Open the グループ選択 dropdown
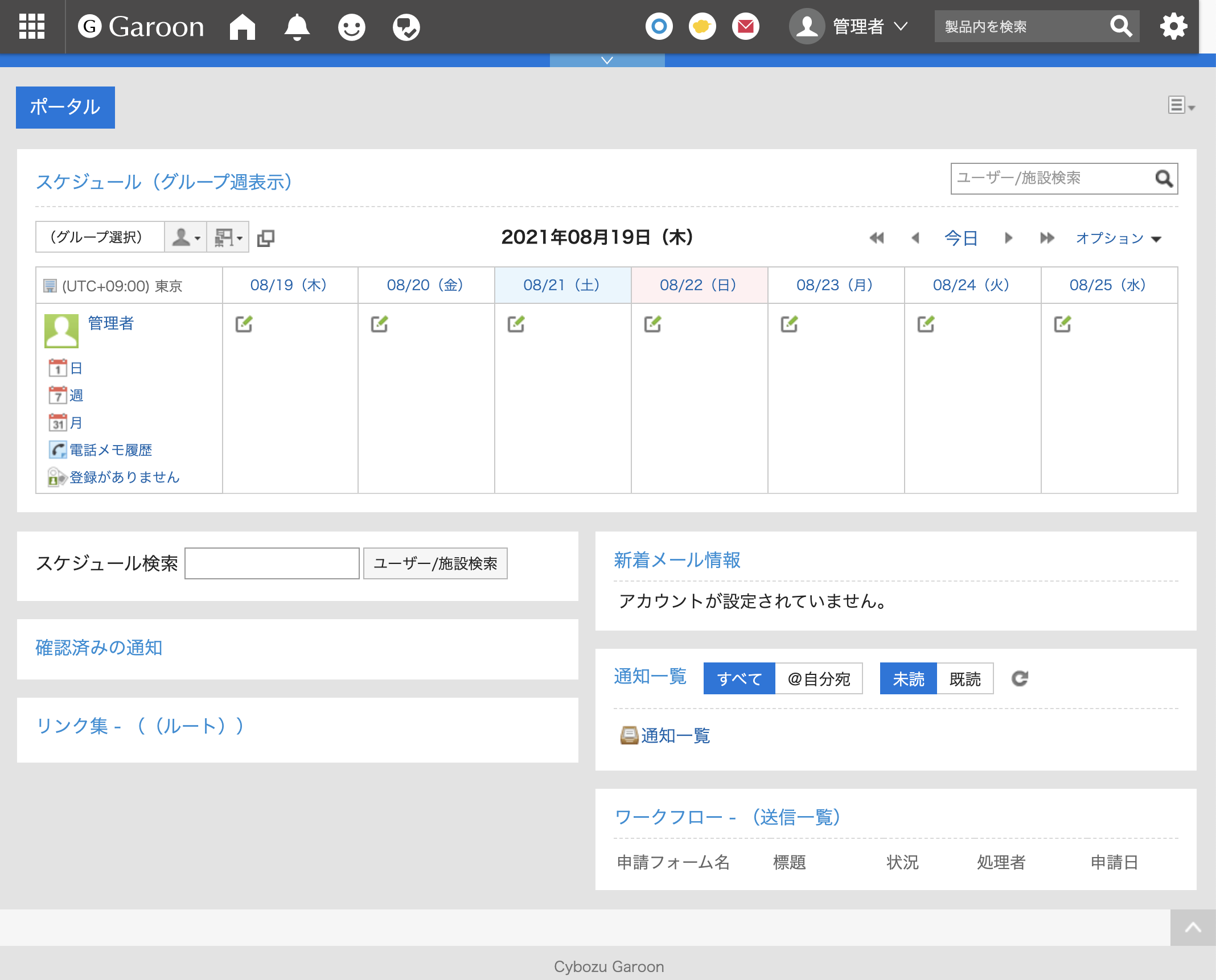Screen dimensions: 1216x980 [x=100, y=237]
